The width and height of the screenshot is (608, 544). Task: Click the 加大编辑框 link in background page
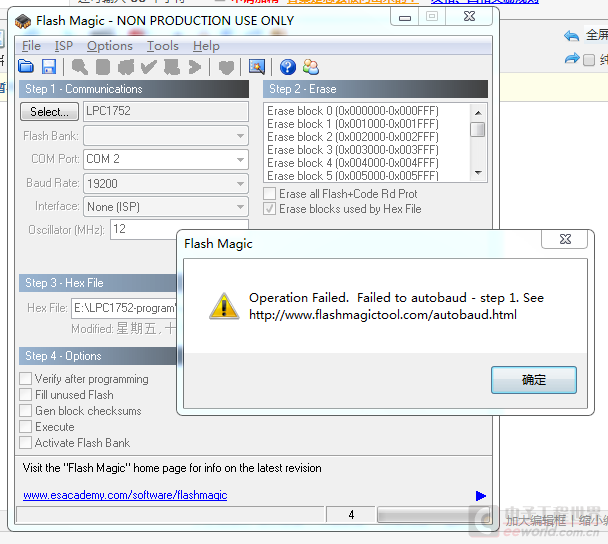pyautogui.click(x=535, y=521)
